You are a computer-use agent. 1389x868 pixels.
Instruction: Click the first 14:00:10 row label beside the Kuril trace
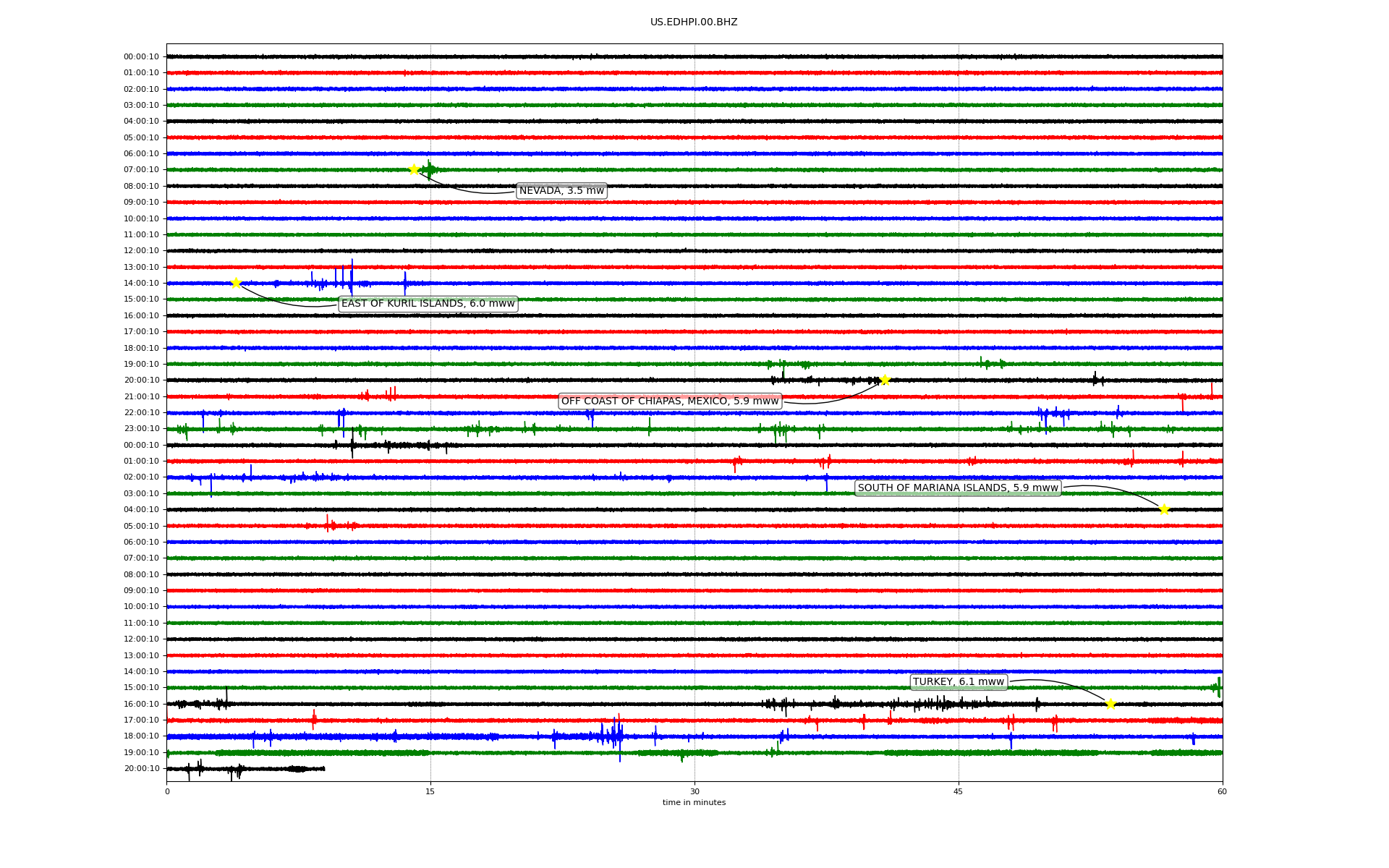point(141,284)
